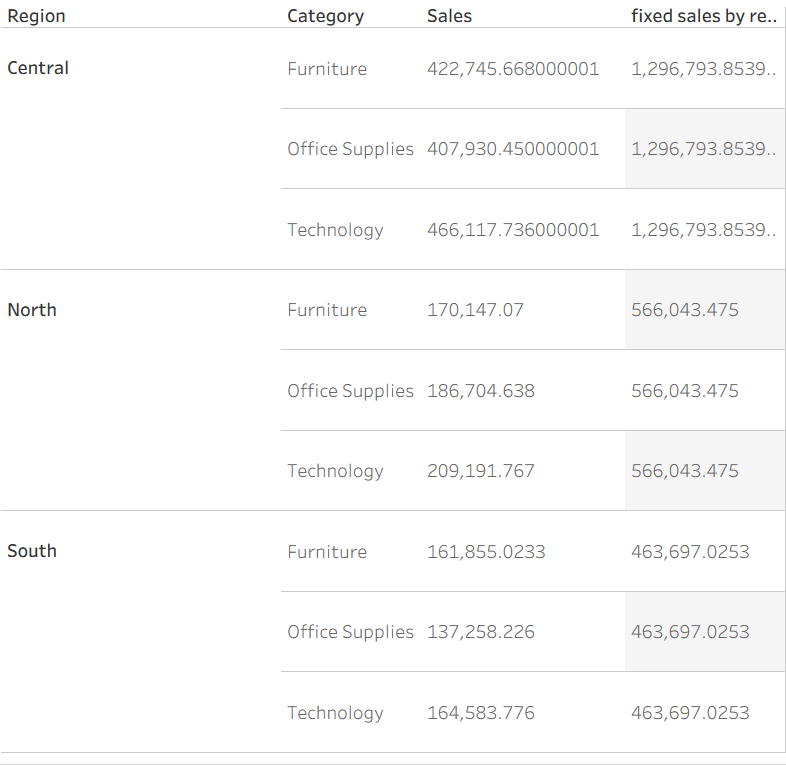
Task: Select the sales value 170,147.07
Action: click(475, 310)
